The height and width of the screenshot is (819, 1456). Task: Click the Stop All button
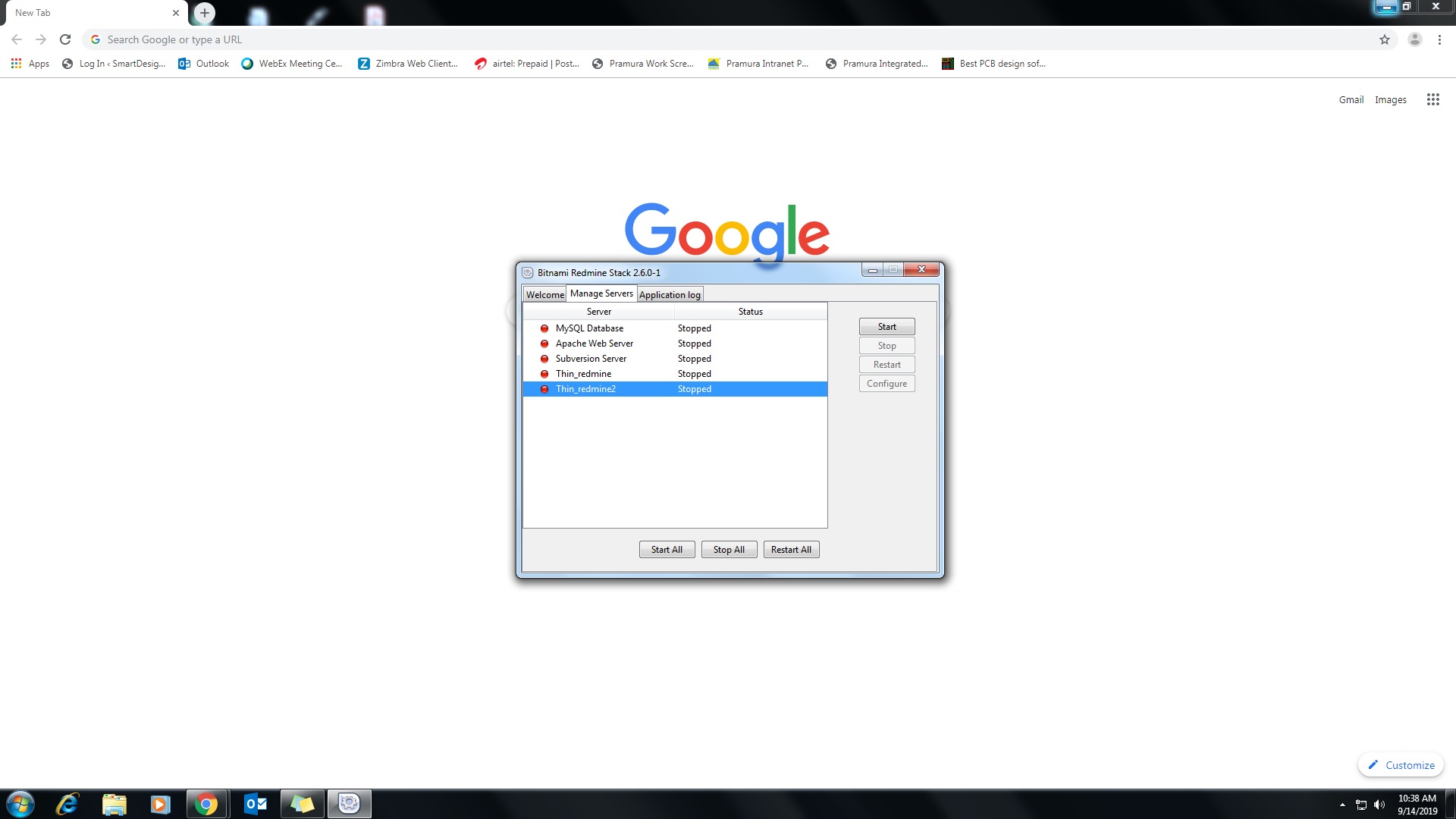click(x=729, y=550)
